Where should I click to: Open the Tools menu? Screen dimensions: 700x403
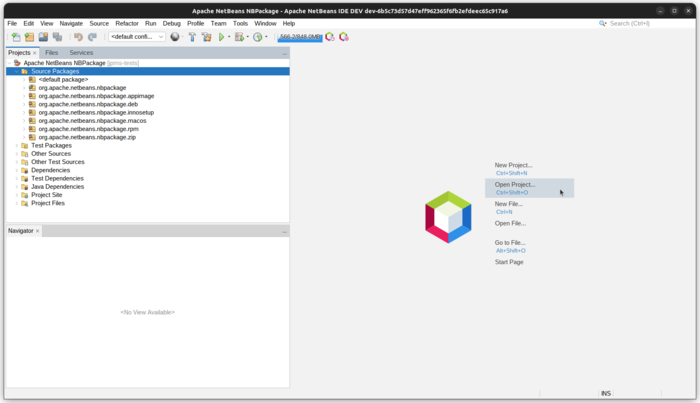point(240,23)
